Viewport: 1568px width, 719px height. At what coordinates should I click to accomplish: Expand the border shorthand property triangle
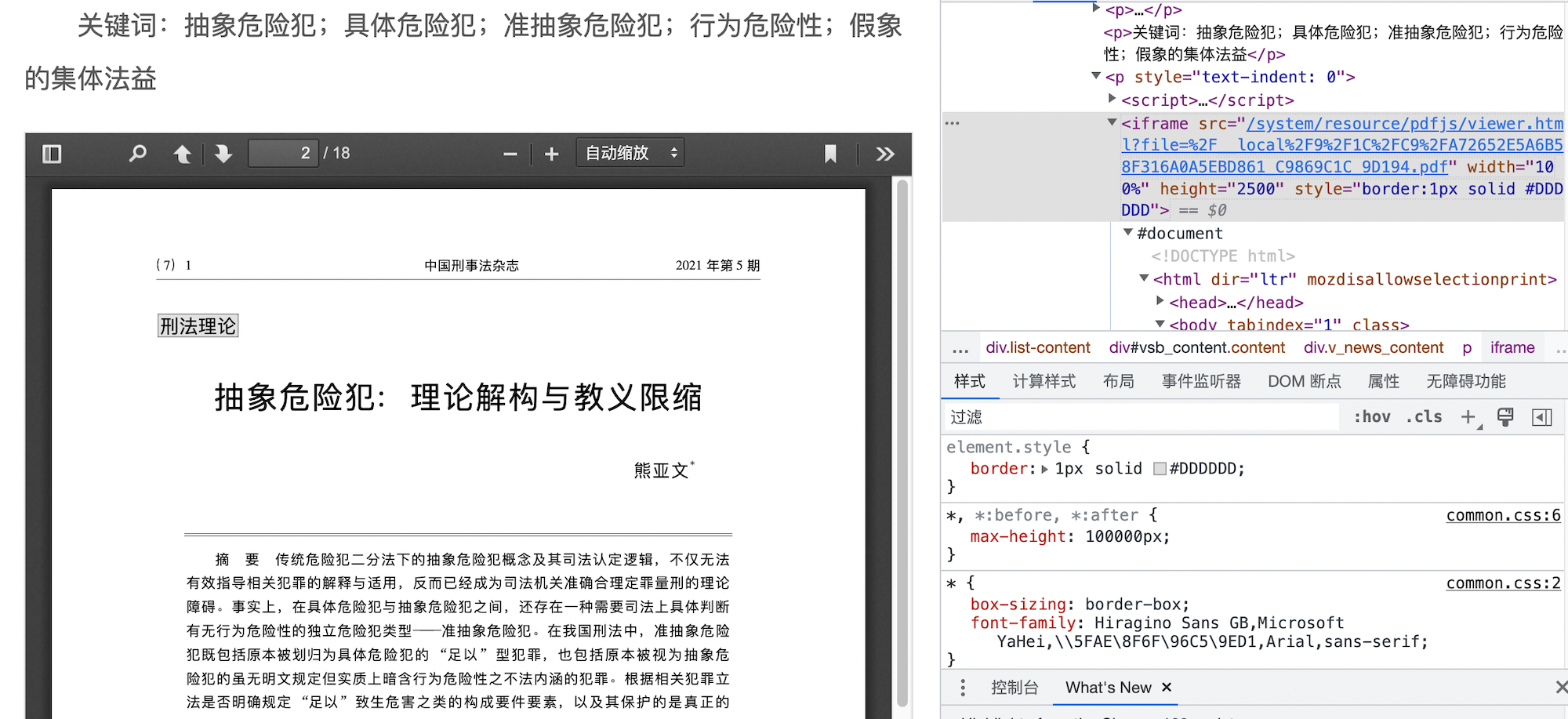1044,469
